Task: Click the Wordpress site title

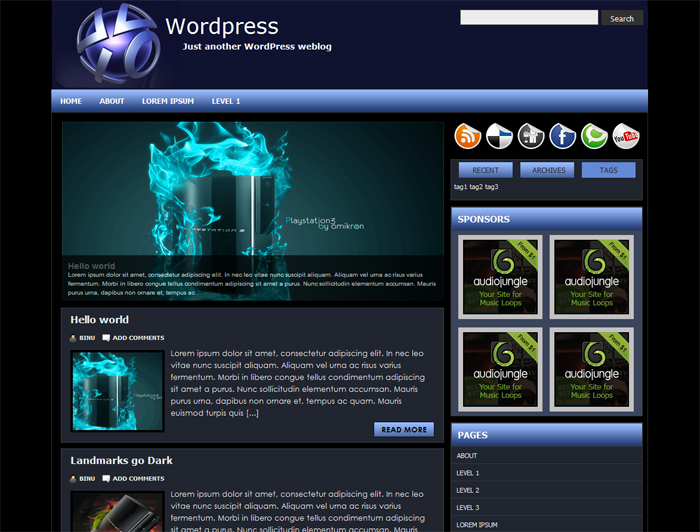Action: coord(222,26)
